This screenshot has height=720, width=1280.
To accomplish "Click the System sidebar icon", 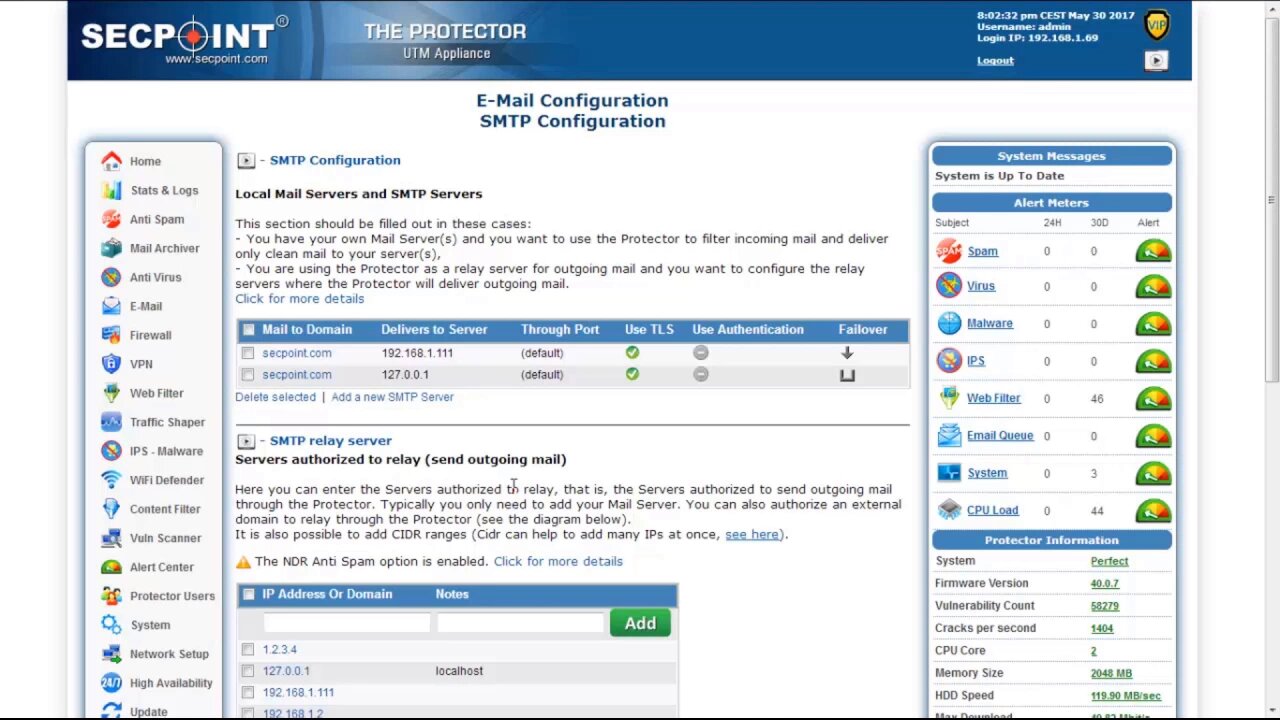I will pyautogui.click(x=111, y=625).
